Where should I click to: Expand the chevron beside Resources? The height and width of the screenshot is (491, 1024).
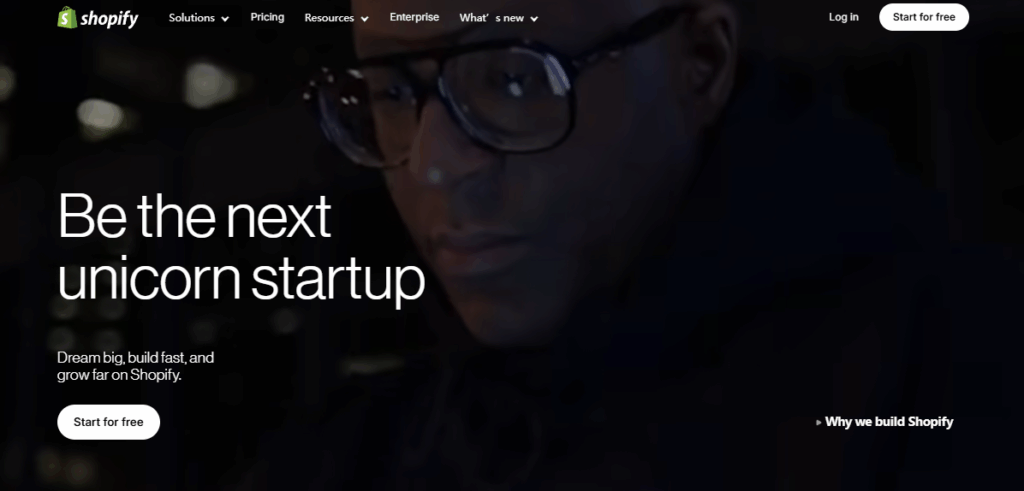coord(364,19)
